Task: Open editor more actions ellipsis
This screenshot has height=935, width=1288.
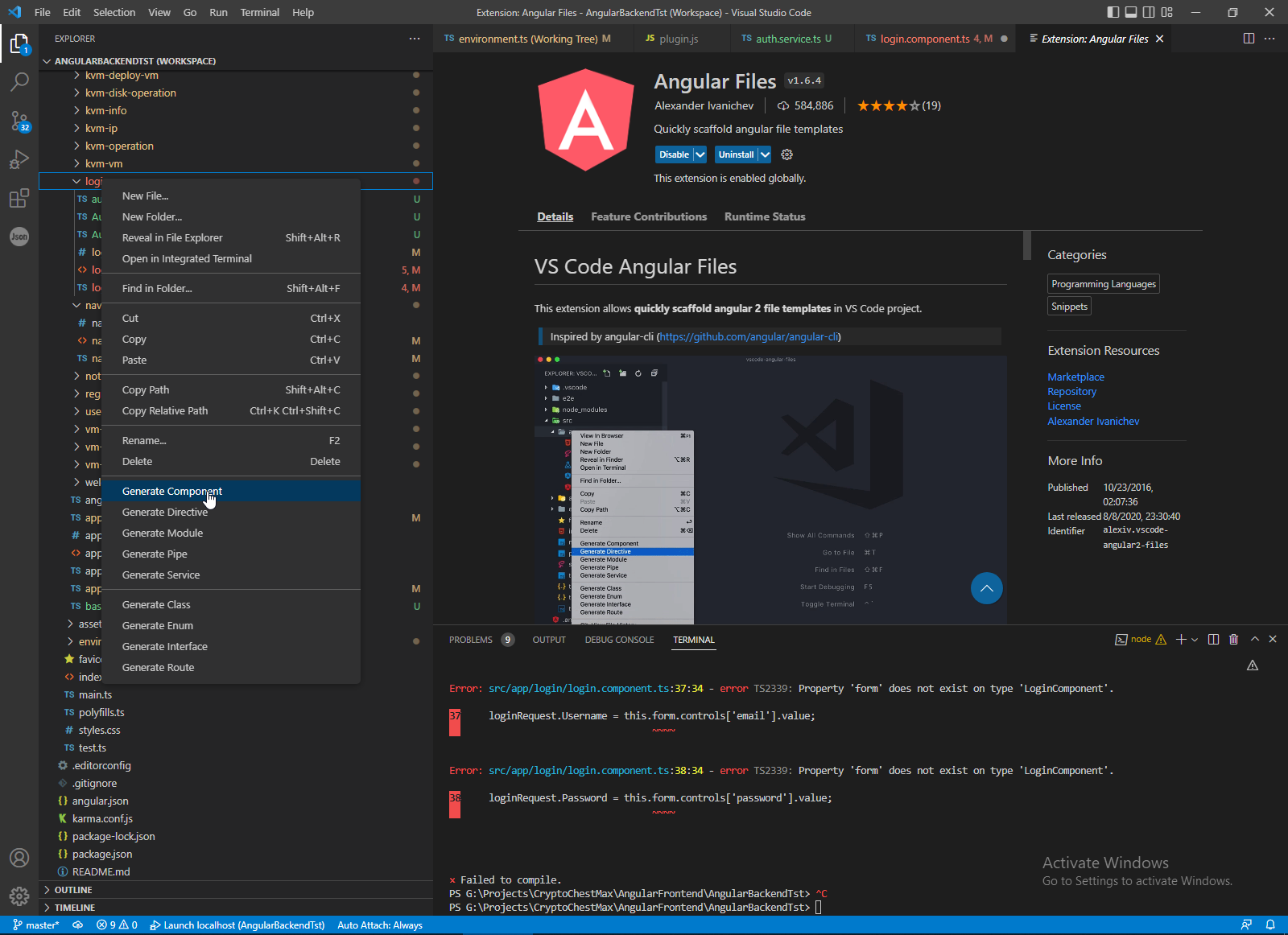Action: (1269, 39)
